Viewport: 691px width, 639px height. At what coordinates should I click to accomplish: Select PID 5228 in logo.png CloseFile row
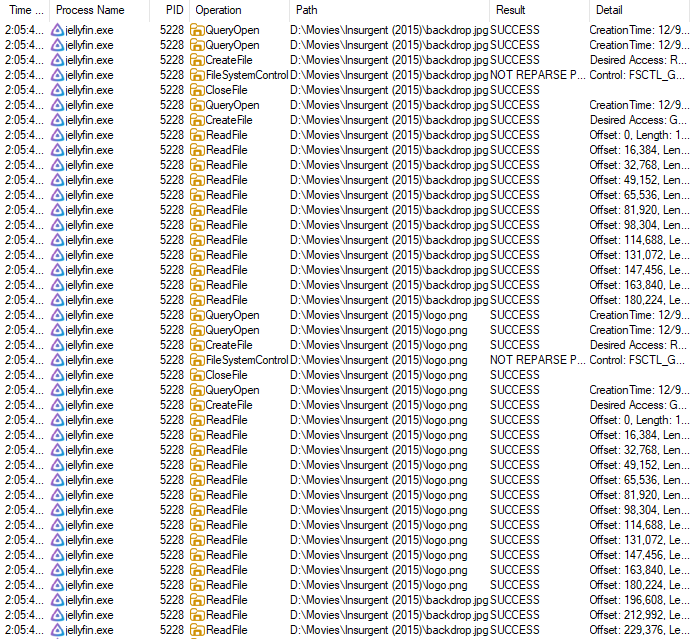(x=171, y=375)
